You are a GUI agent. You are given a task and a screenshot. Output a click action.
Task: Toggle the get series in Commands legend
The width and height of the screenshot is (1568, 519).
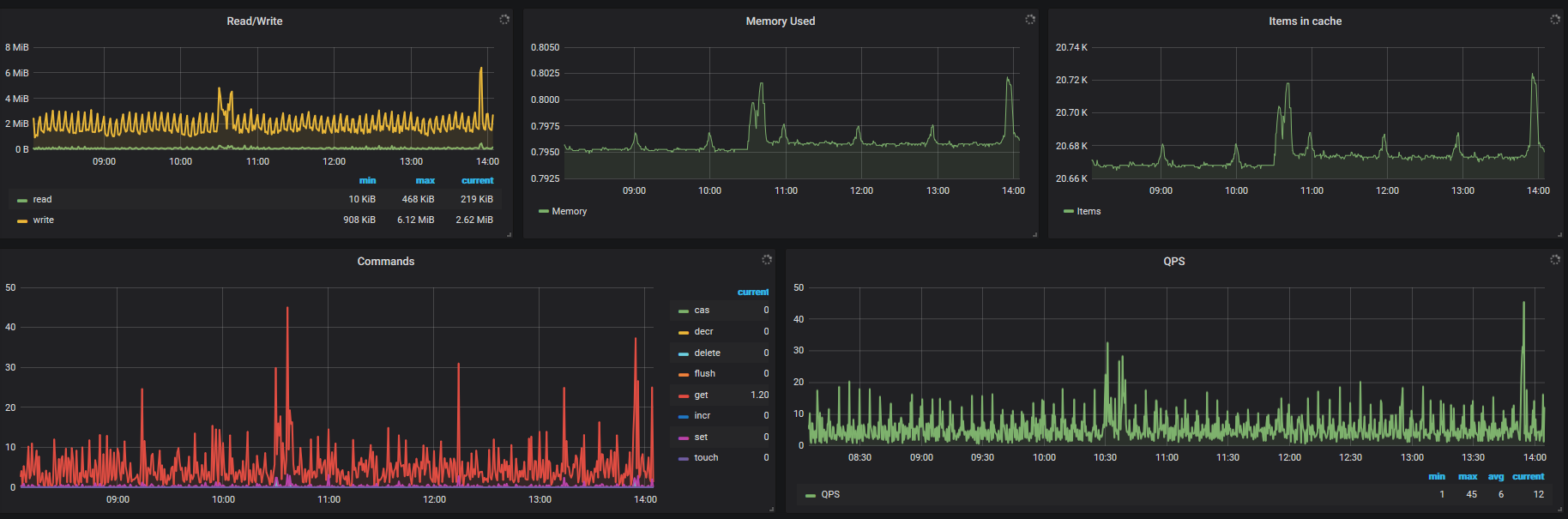click(x=701, y=395)
